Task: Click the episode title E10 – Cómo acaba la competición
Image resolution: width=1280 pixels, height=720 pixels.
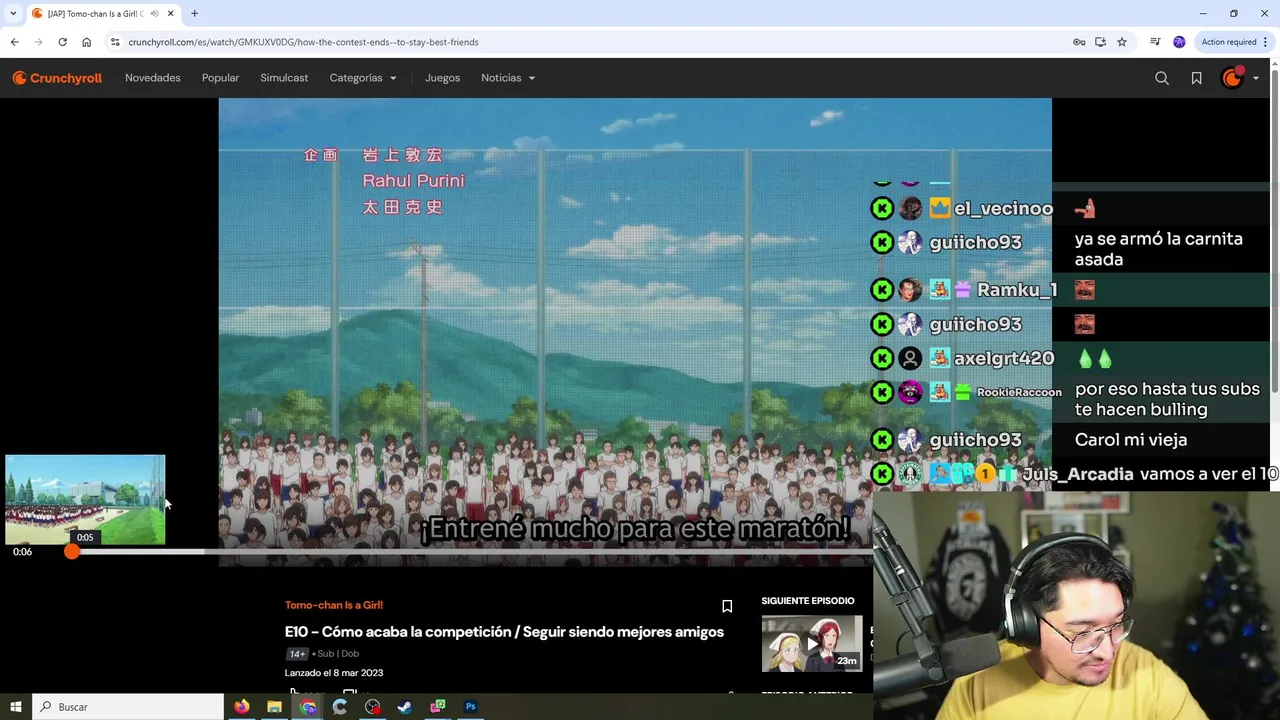Action: pos(504,632)
